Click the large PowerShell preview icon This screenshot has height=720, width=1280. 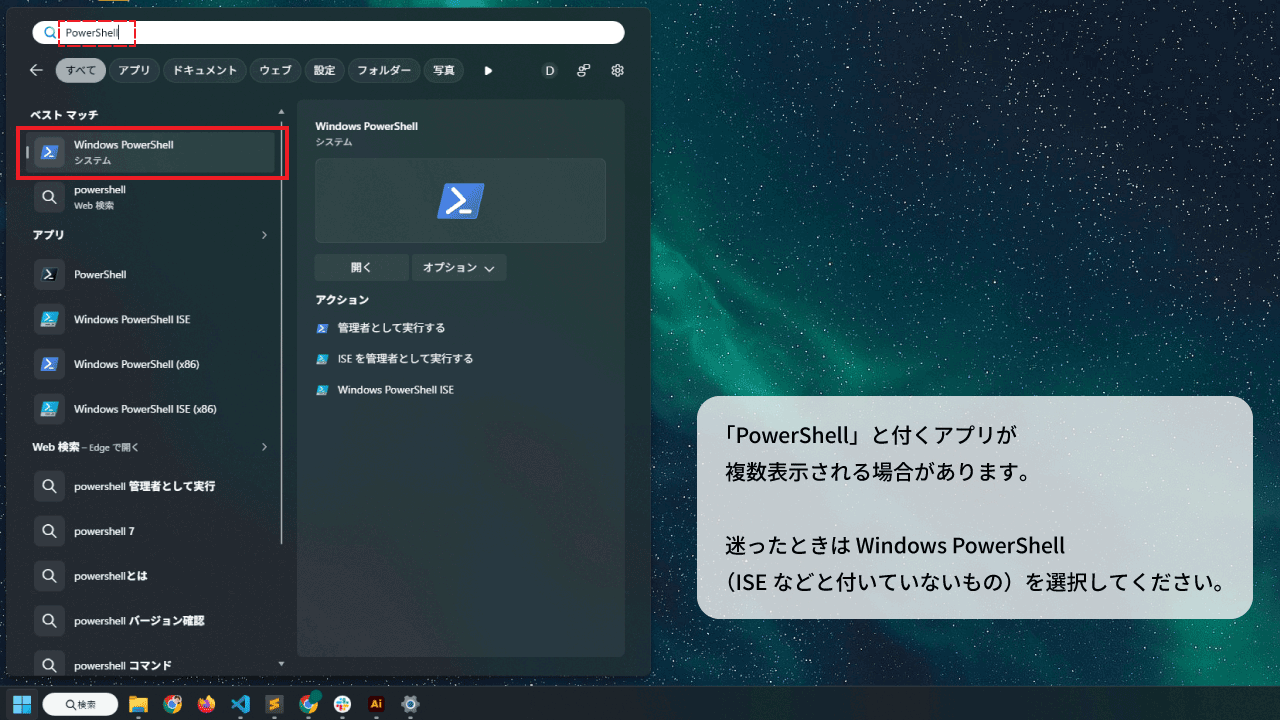coord(460,201)
